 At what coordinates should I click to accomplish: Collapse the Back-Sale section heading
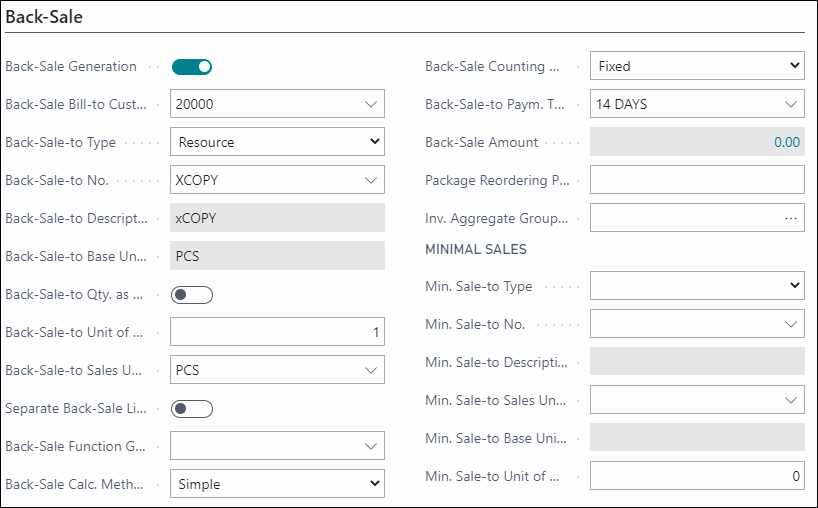(x=44, y=17)
